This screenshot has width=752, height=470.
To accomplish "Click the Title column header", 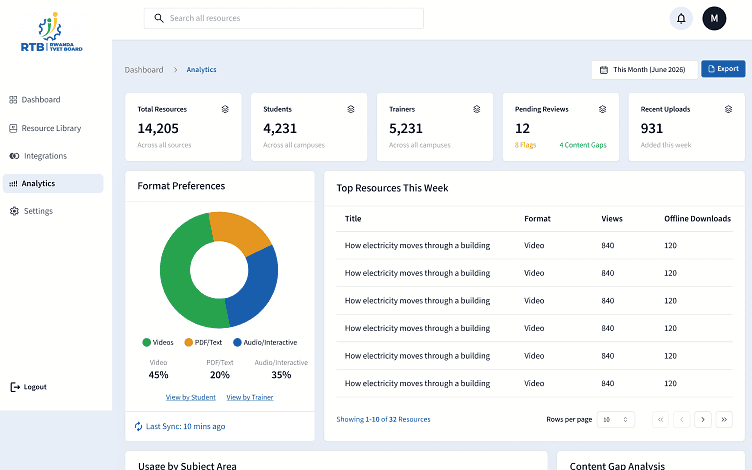I will tap(353, 219).
